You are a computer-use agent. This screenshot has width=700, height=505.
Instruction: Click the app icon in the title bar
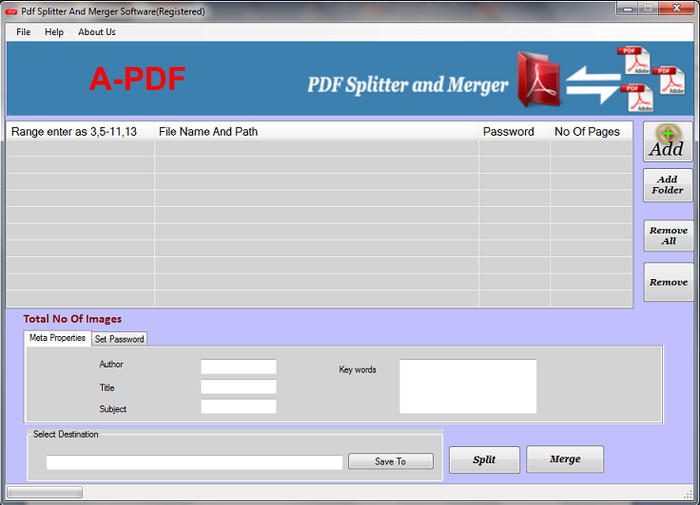(11, 12)
